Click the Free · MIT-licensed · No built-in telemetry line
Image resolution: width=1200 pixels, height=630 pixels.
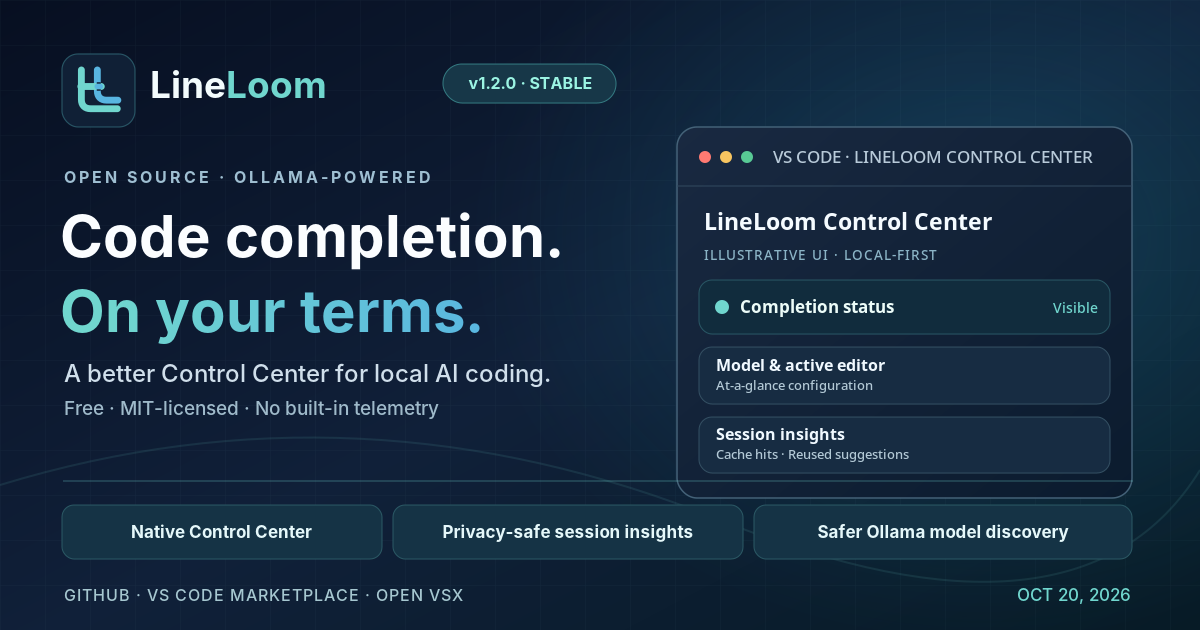click(251, 408)
